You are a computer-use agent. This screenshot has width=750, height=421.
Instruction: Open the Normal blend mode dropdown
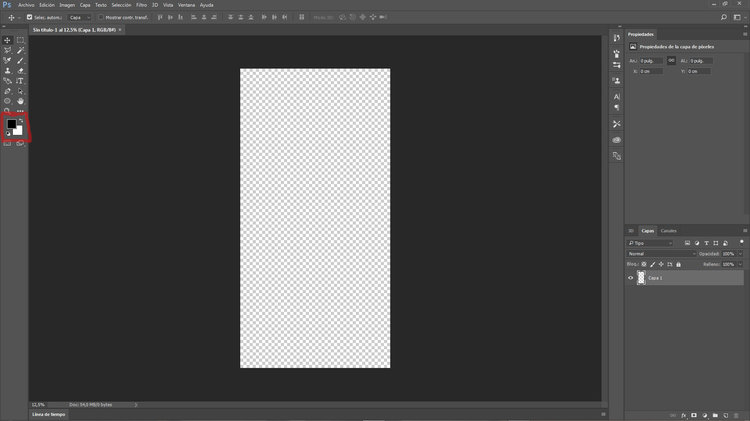(x=661, y=254)
